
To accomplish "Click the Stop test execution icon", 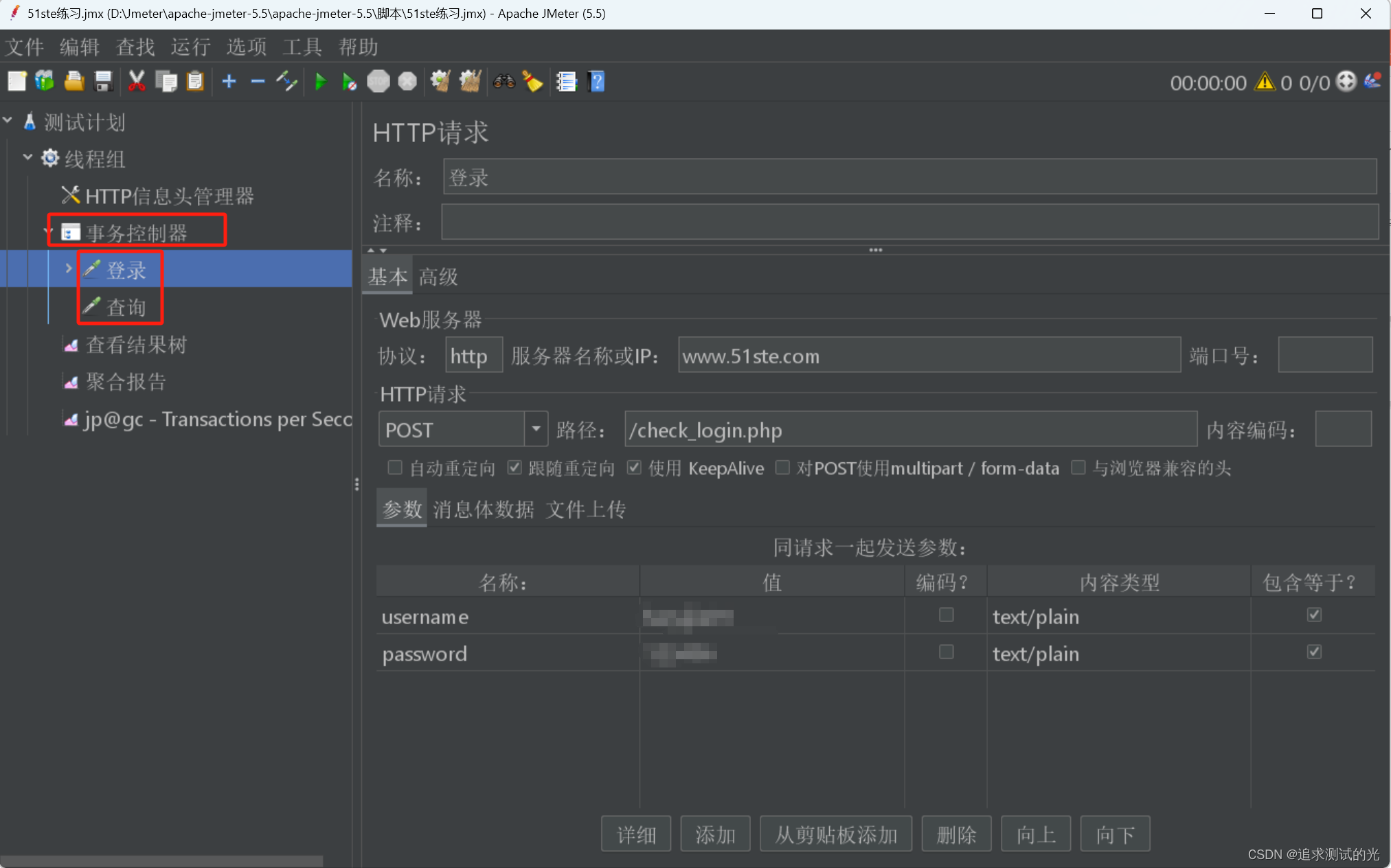I will 376,83.
